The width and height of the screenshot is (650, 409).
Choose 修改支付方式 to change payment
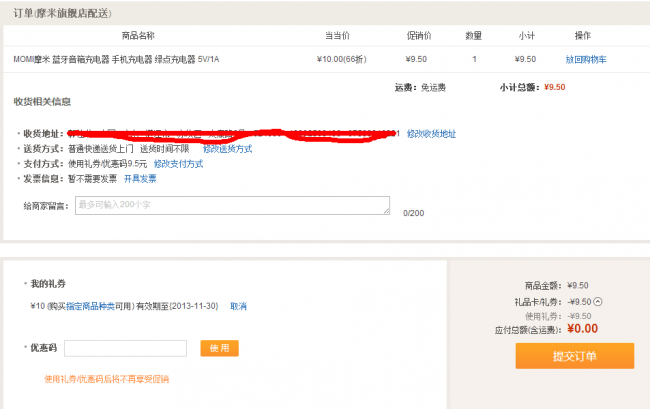pos(178,163)
